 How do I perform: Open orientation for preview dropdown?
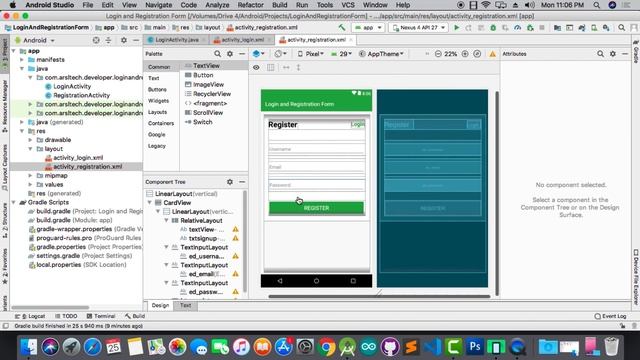tap(280, 54)
